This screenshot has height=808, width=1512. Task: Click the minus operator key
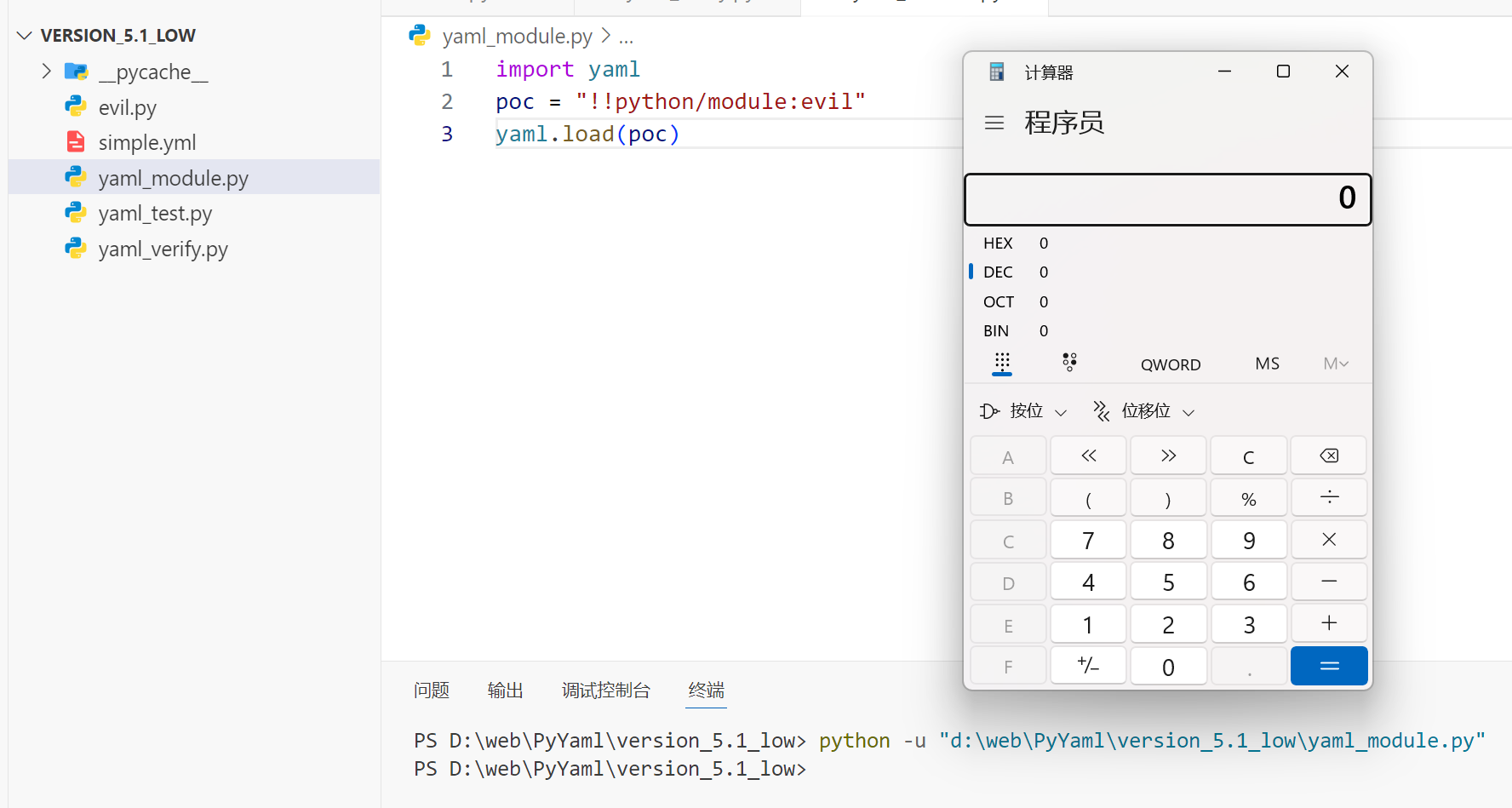[x=1329, y=581]
